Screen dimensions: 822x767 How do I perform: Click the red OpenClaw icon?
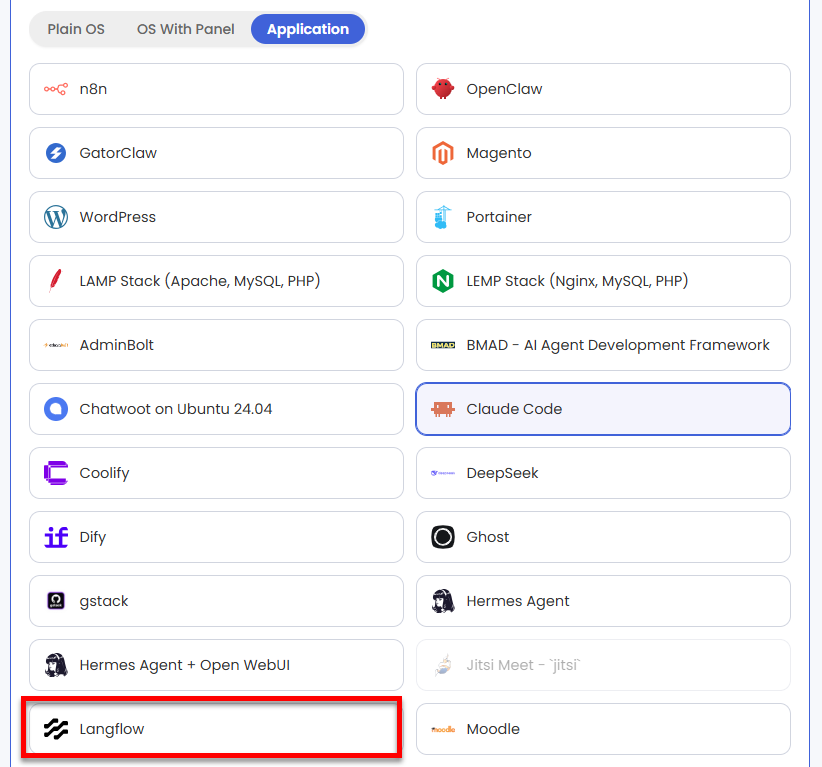pyautogui.click(x=443, y=89)
